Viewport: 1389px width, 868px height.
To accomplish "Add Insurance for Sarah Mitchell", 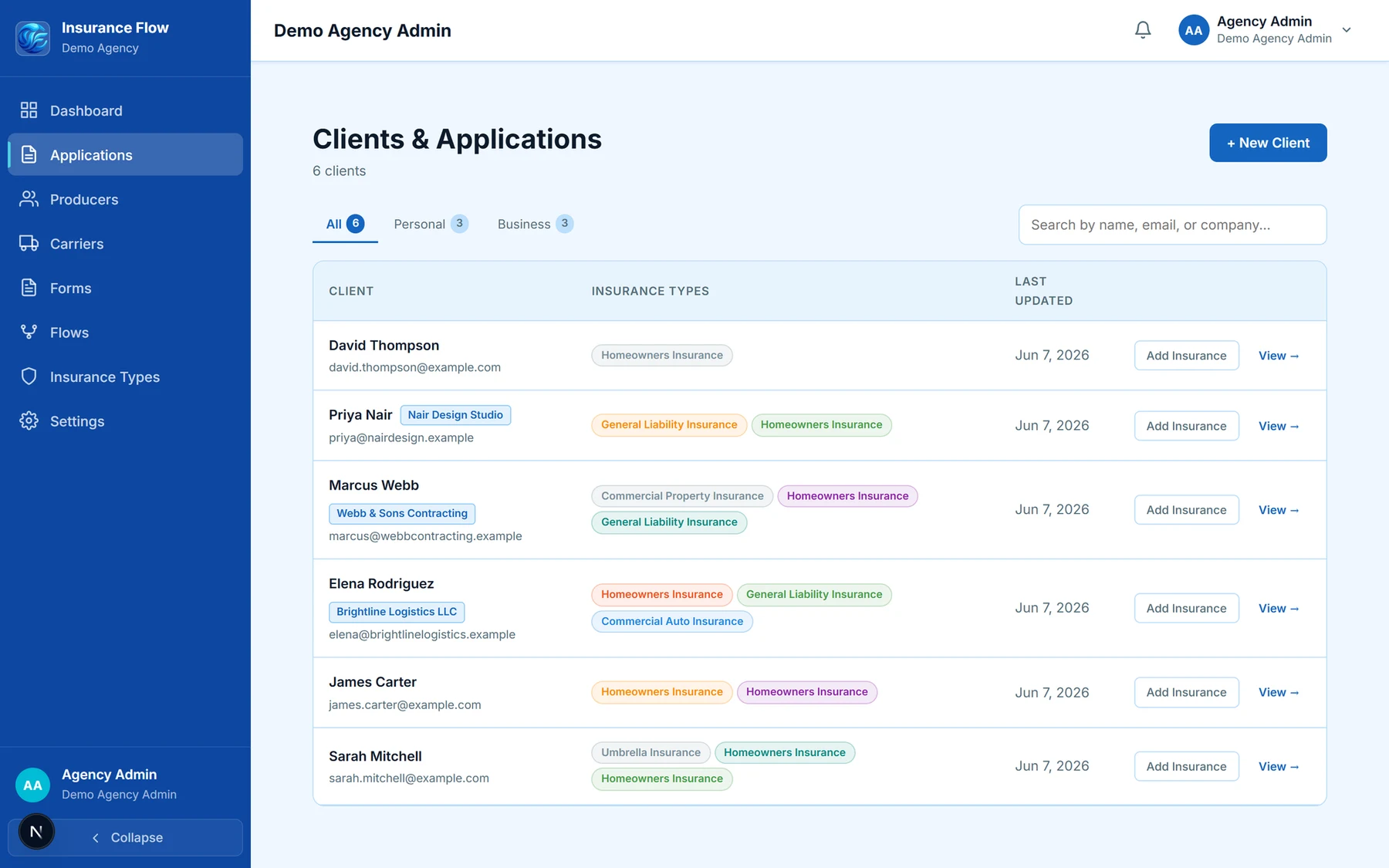I will pyautogui.click(x=1186, y=766).
